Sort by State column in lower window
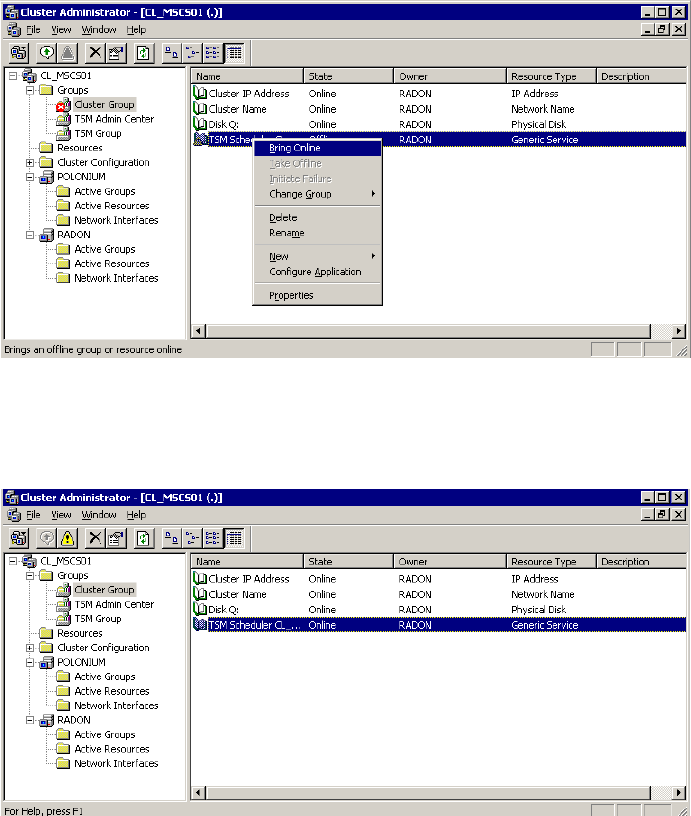Screen dimensions: 691x816 pos(348,562)
